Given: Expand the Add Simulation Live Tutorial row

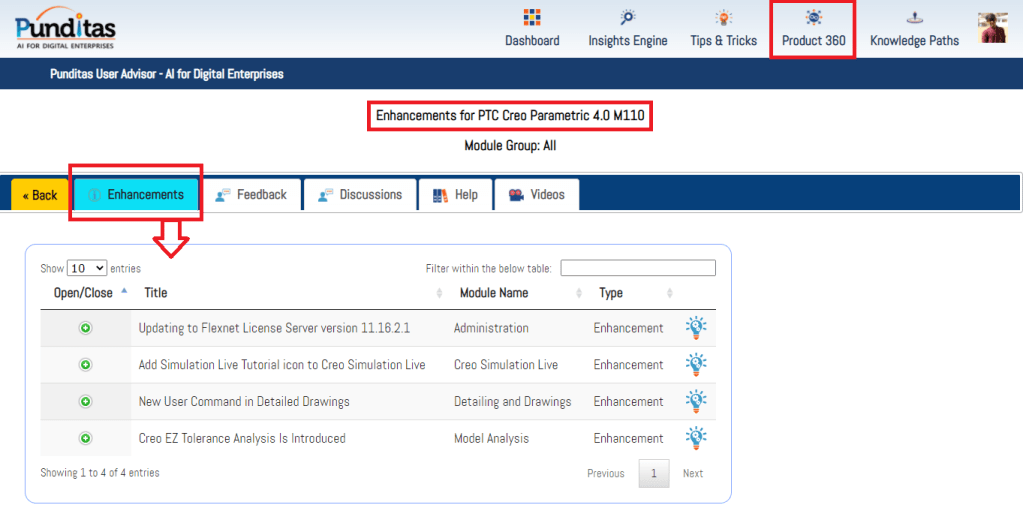Looking at the screenshot, I should 86,365.
